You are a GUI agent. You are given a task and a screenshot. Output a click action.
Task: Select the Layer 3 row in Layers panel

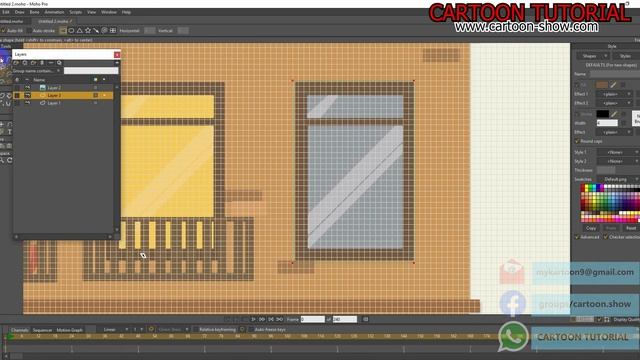click(63, 96)
